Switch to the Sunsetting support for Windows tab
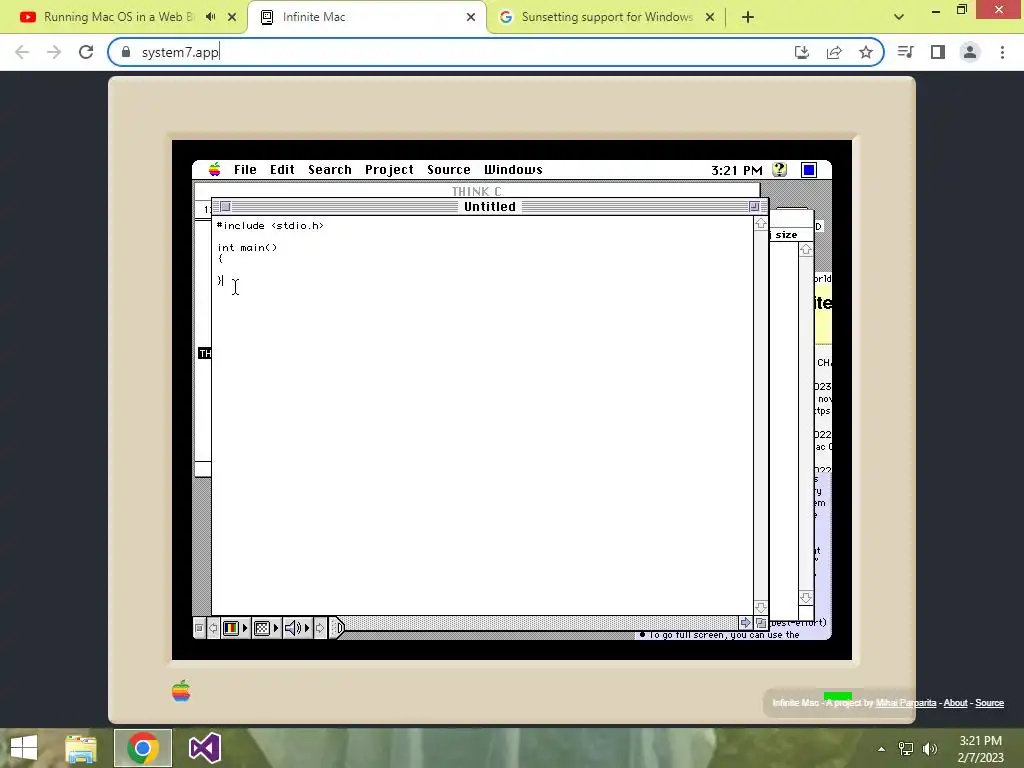The image size is (1024, 768). pos(606,17)
